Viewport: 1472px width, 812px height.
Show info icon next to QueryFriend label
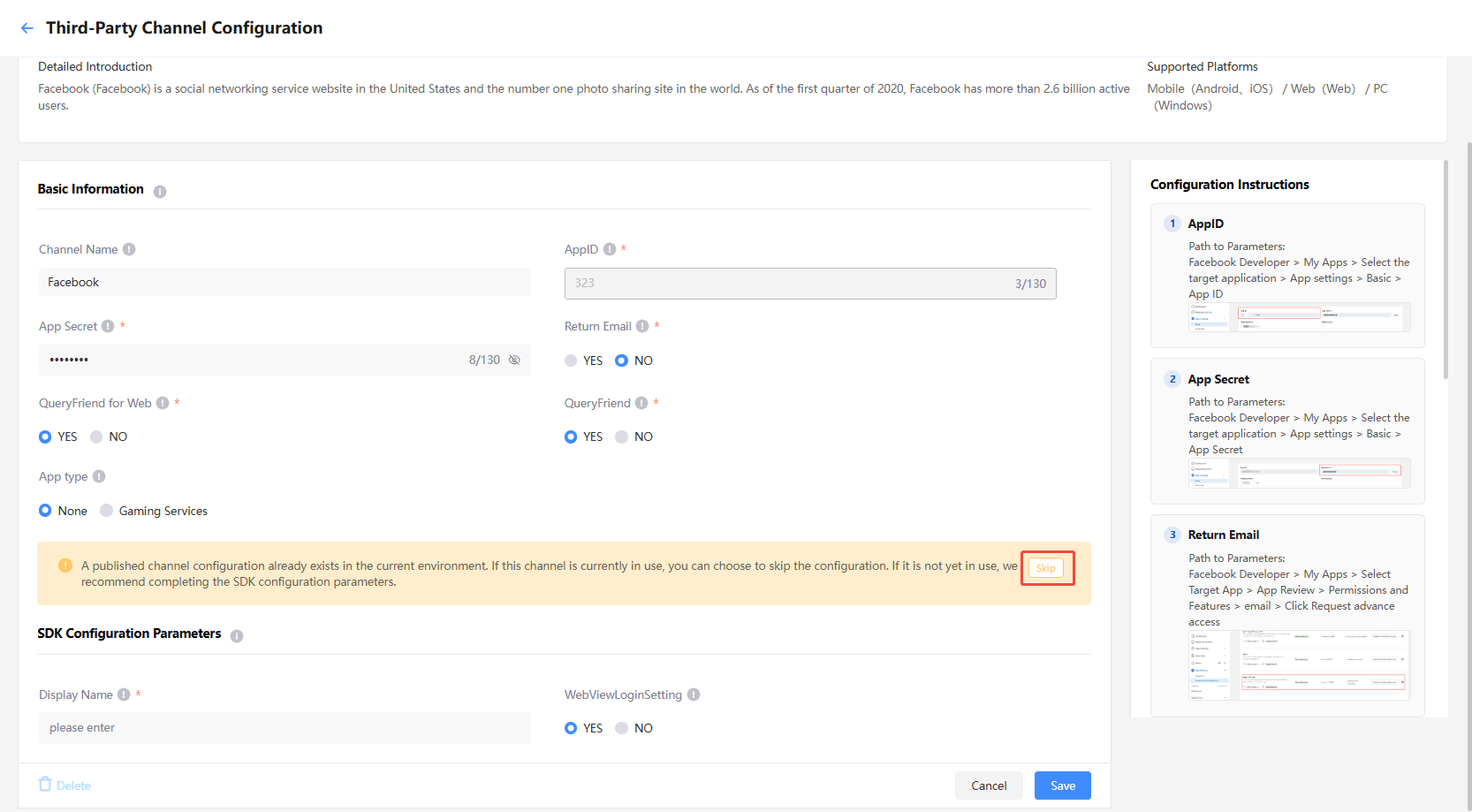641,403
